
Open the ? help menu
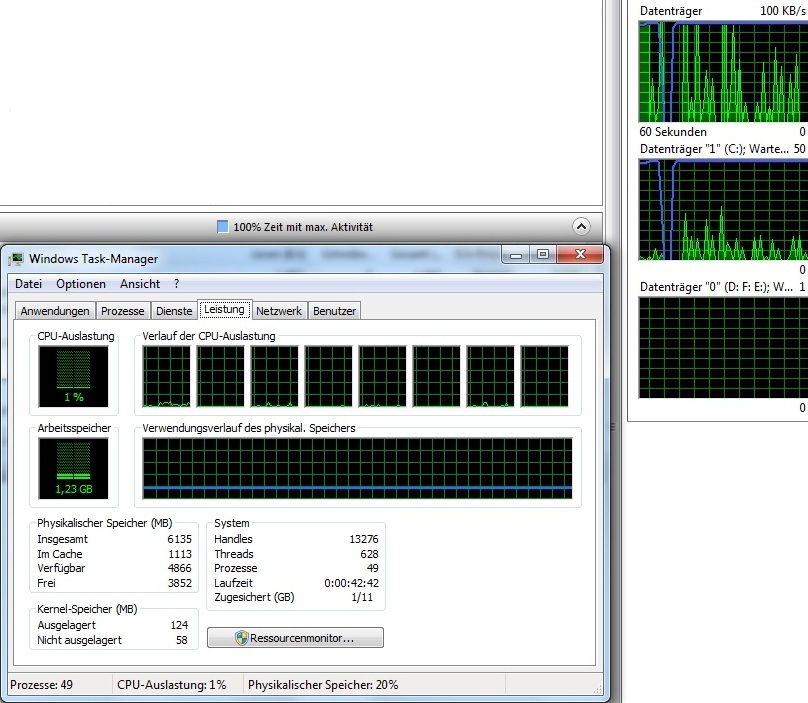pyautogui.click(x=177, y=284)
